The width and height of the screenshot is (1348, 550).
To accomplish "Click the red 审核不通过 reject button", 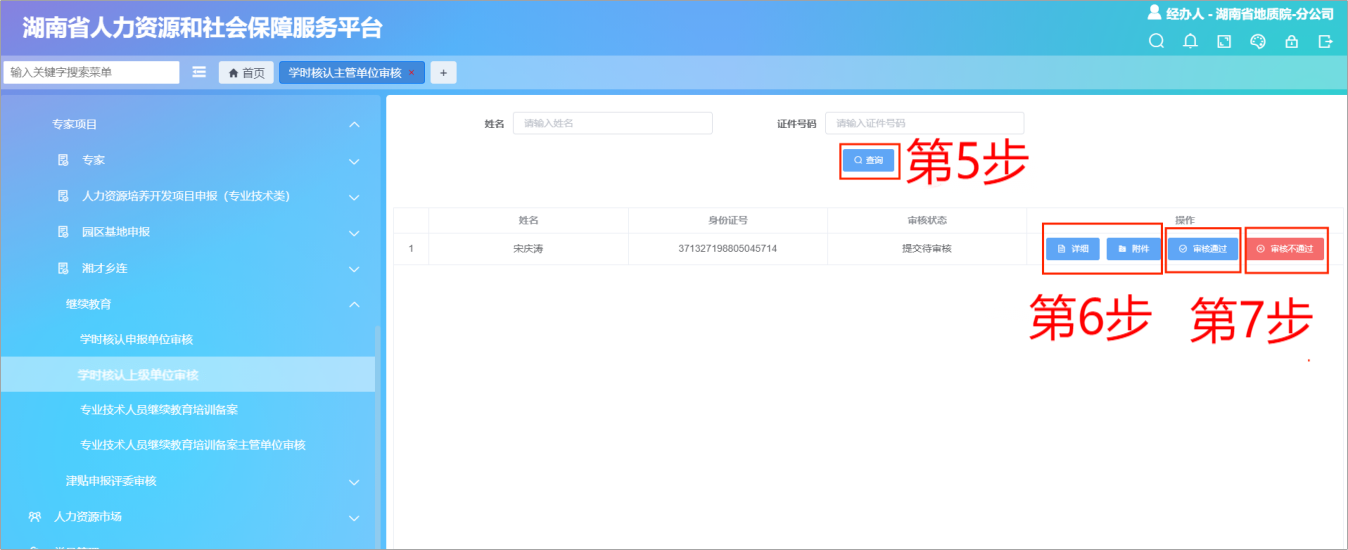I will 1285,249.
